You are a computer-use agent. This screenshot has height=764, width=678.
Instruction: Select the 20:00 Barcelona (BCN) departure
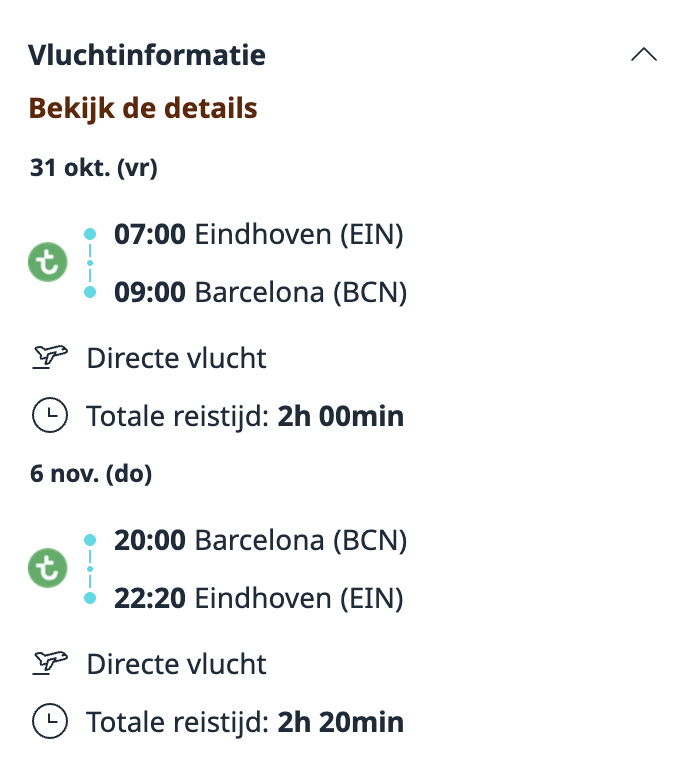[260, 541]
